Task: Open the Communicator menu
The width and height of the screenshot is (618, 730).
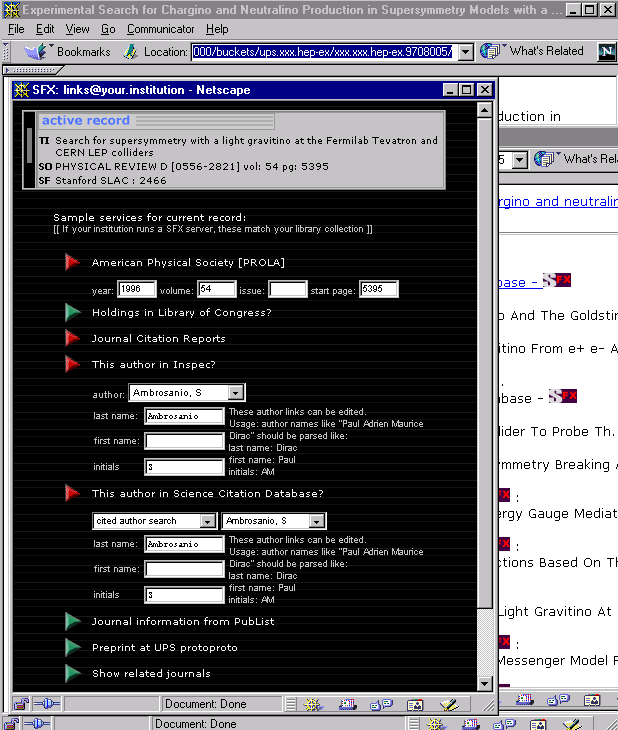Action: tap(161, 29)
